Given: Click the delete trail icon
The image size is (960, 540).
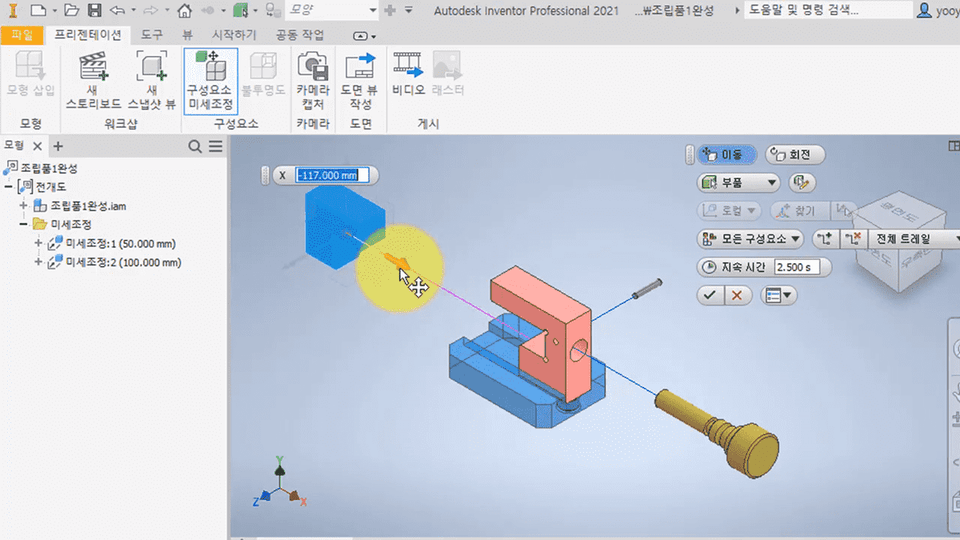Looking at the screenshot, I should tap(853, 239).
